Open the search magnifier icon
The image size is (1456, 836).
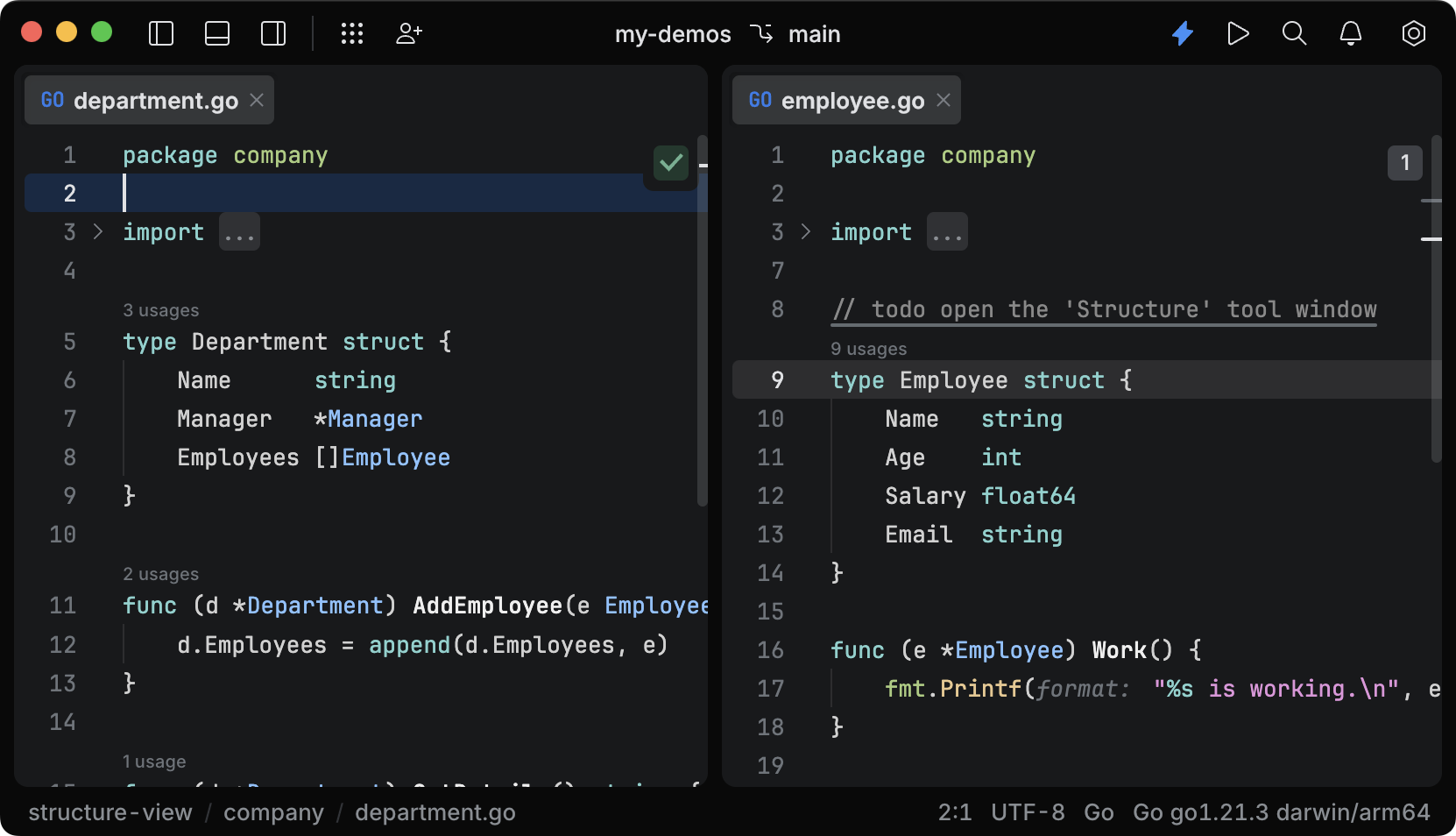[1294, 34]
